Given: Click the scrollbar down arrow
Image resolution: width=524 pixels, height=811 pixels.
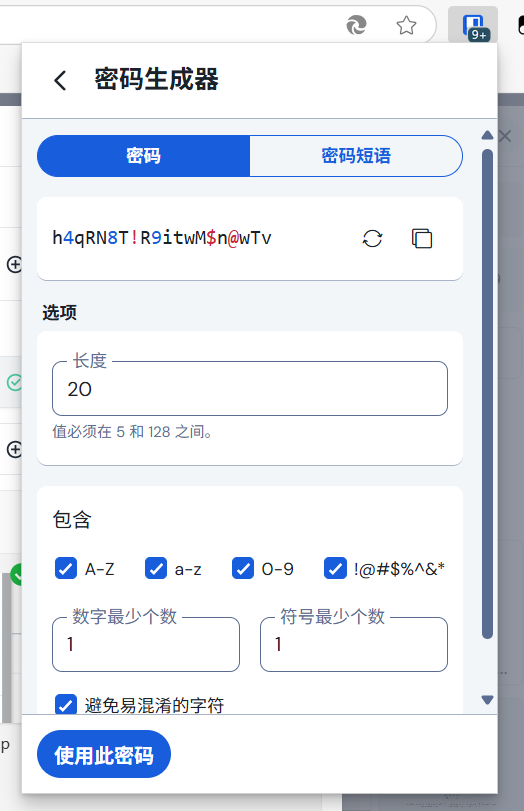Looking at the screenshot, I should pos(487,700).
